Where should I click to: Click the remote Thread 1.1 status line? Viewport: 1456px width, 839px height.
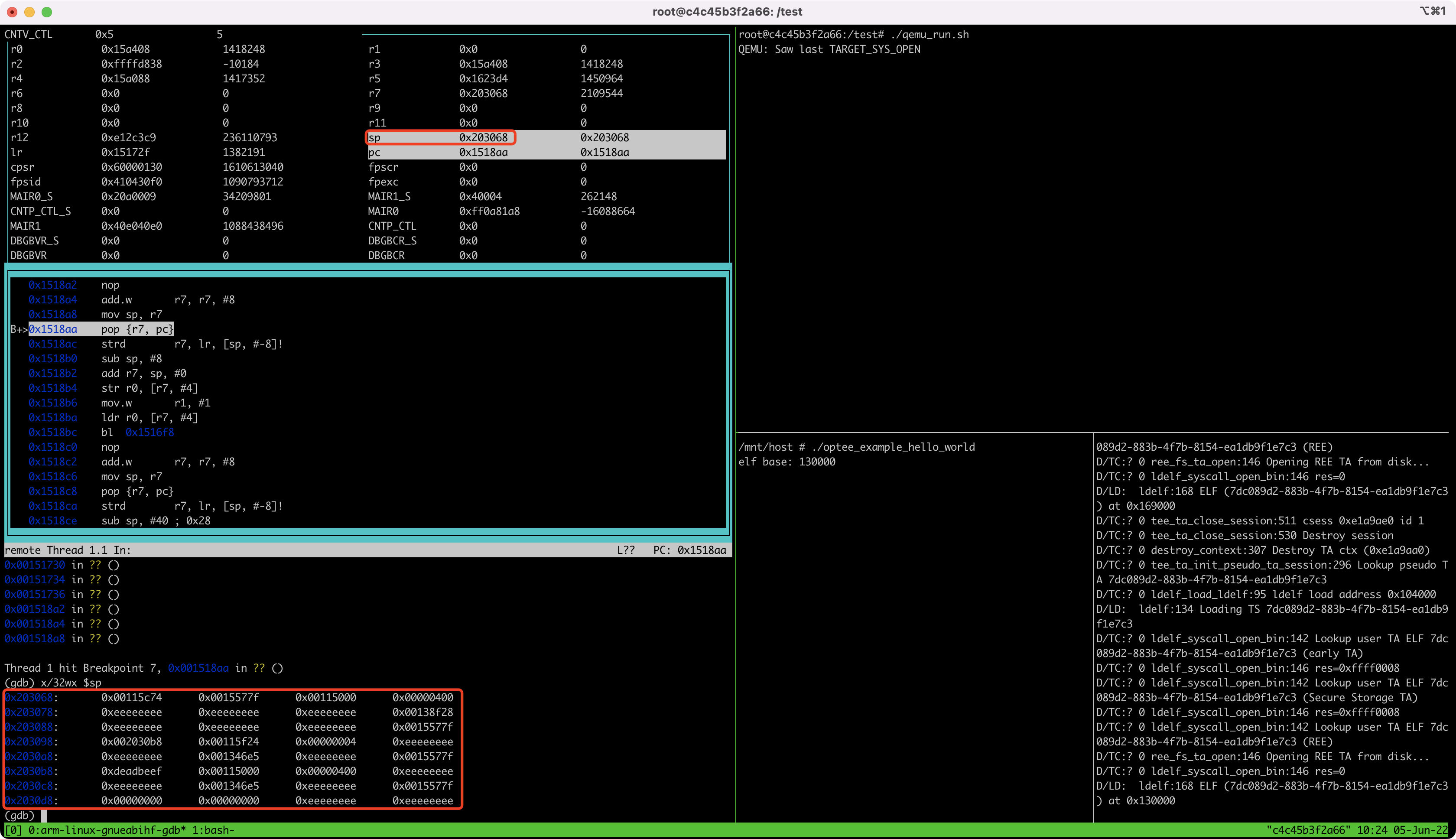click(x=367, y=550)
